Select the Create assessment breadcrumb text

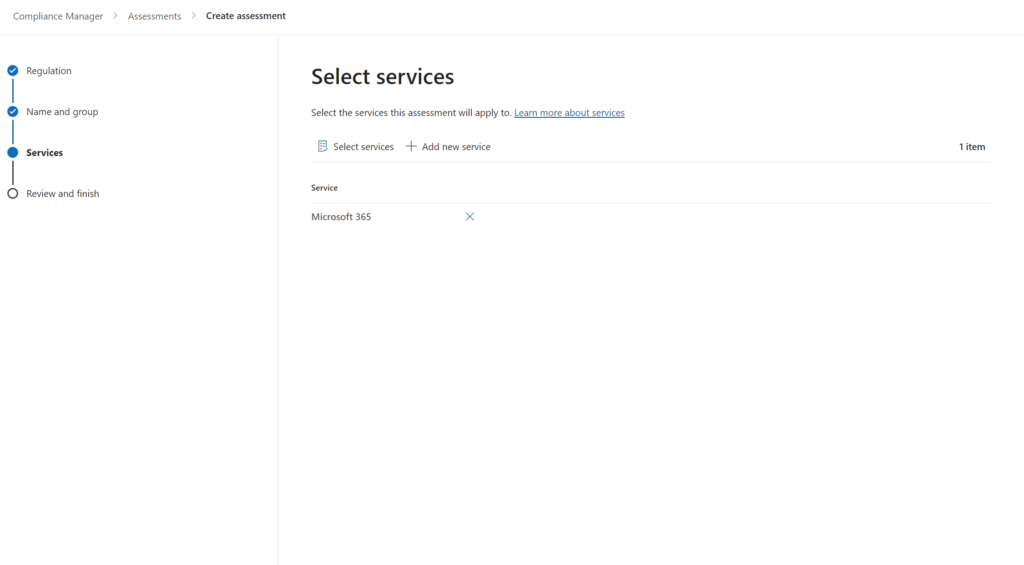(245, 16)
